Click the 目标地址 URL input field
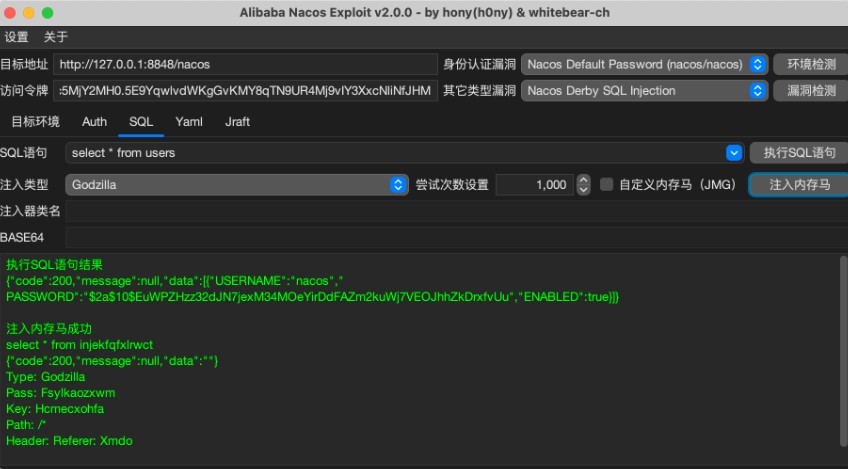This screenshot has width=848, height=469. point(246,64)
